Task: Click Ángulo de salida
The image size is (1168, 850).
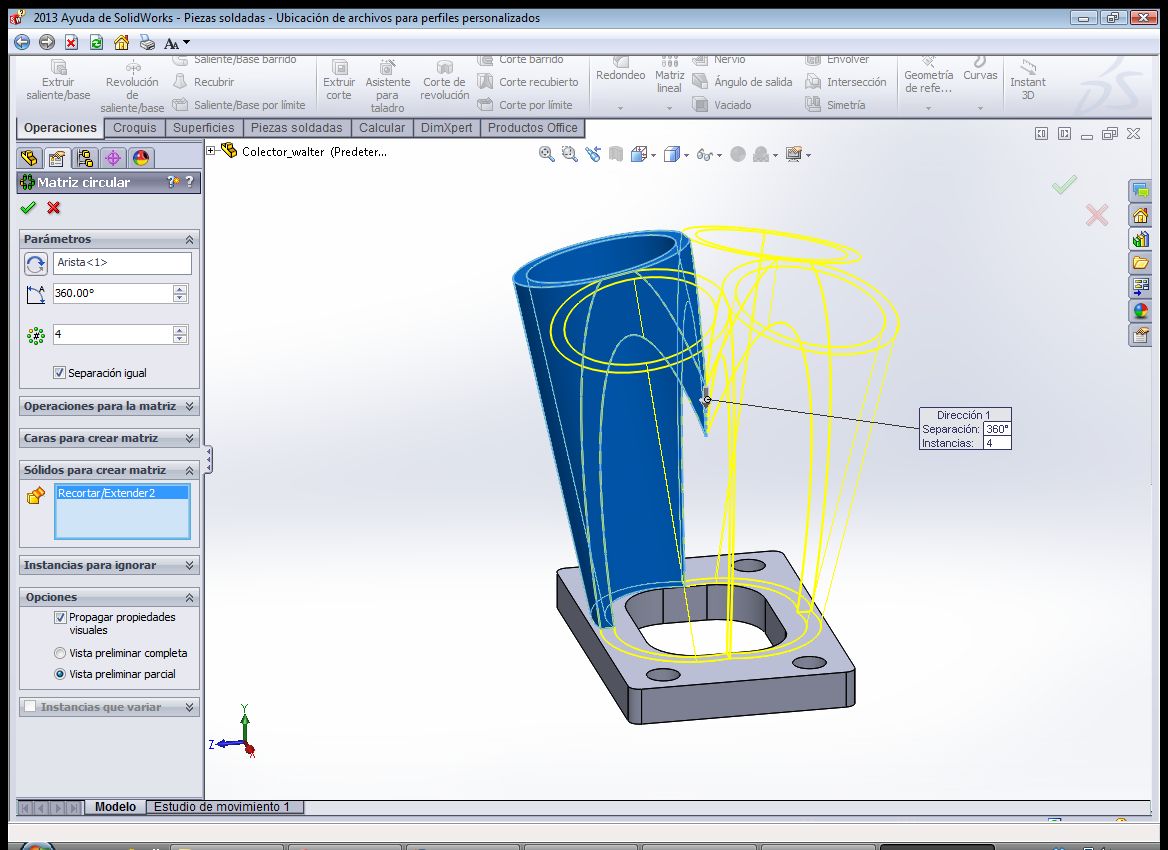Action: 742,82
